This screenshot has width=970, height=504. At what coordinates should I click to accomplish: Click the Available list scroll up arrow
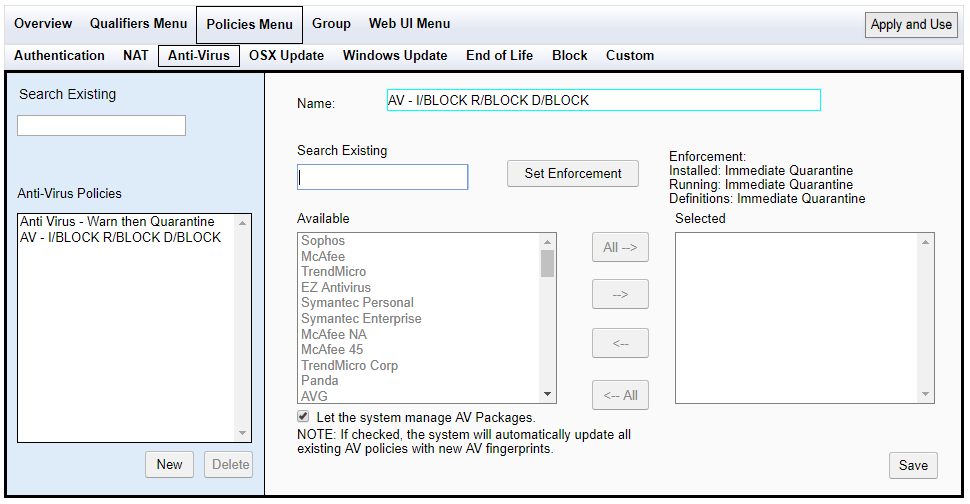click(x=547, y=241)
